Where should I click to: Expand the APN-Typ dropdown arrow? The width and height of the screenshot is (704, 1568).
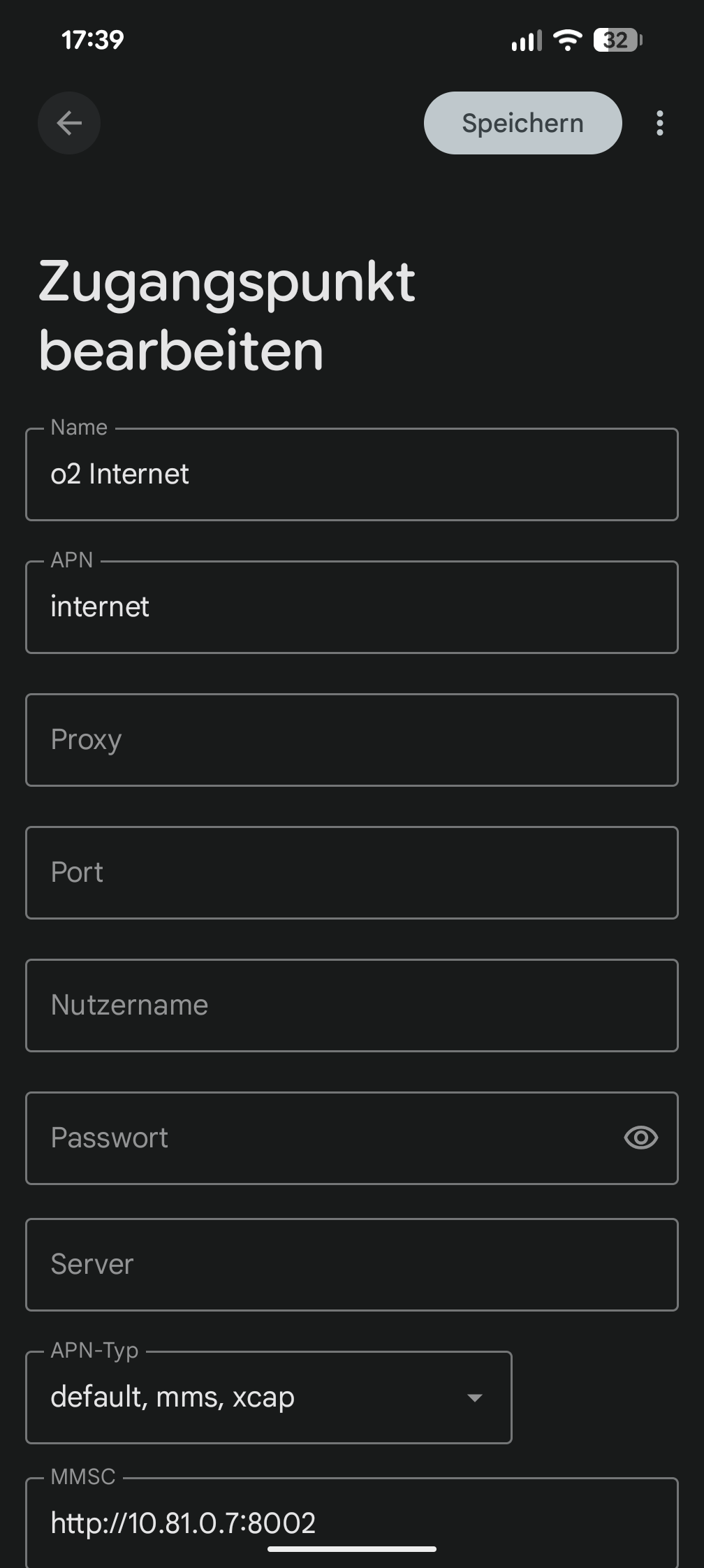[x=475, y=1398]
